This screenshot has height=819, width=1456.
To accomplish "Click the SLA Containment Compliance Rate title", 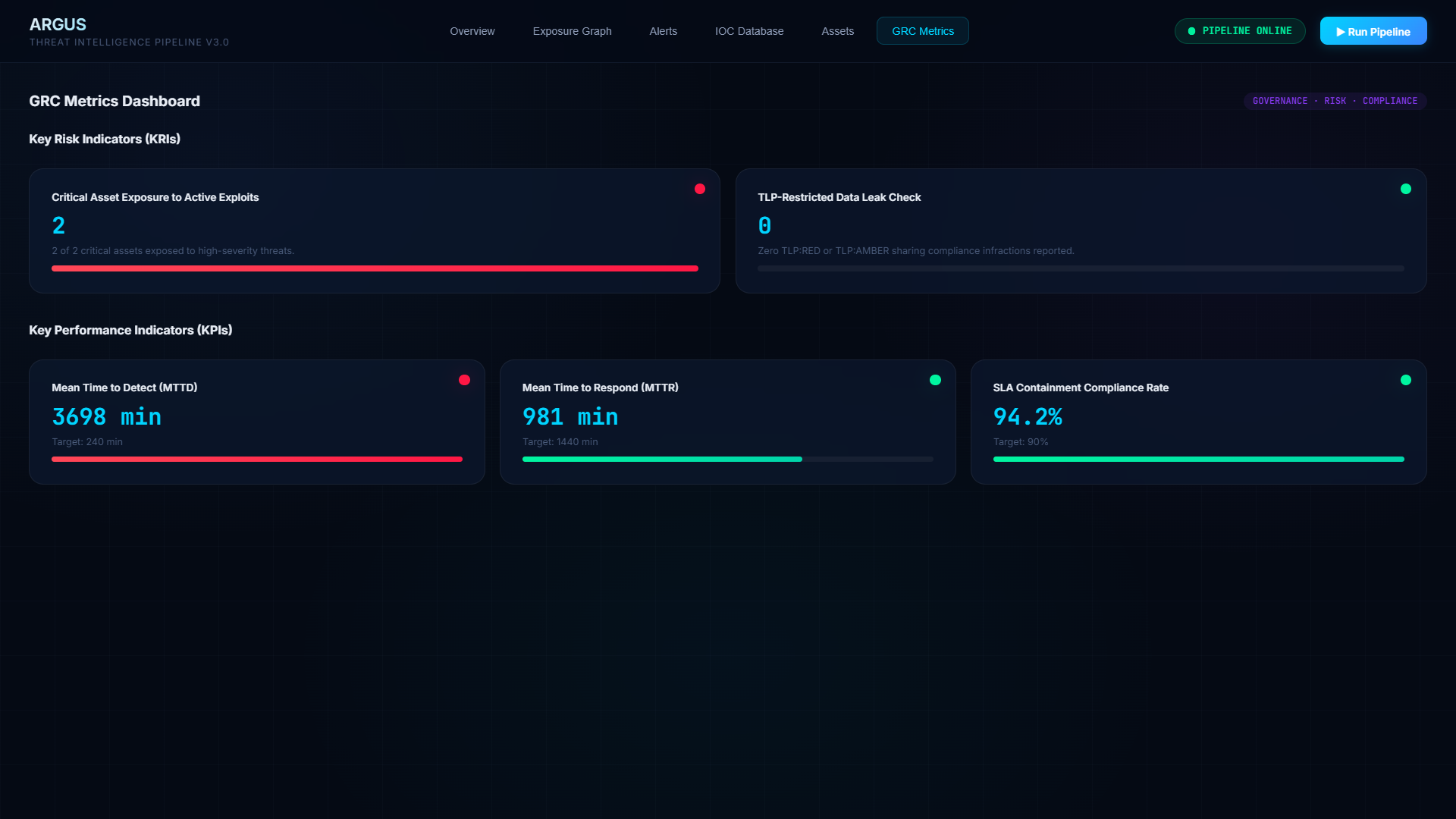I will (1081, 388).
